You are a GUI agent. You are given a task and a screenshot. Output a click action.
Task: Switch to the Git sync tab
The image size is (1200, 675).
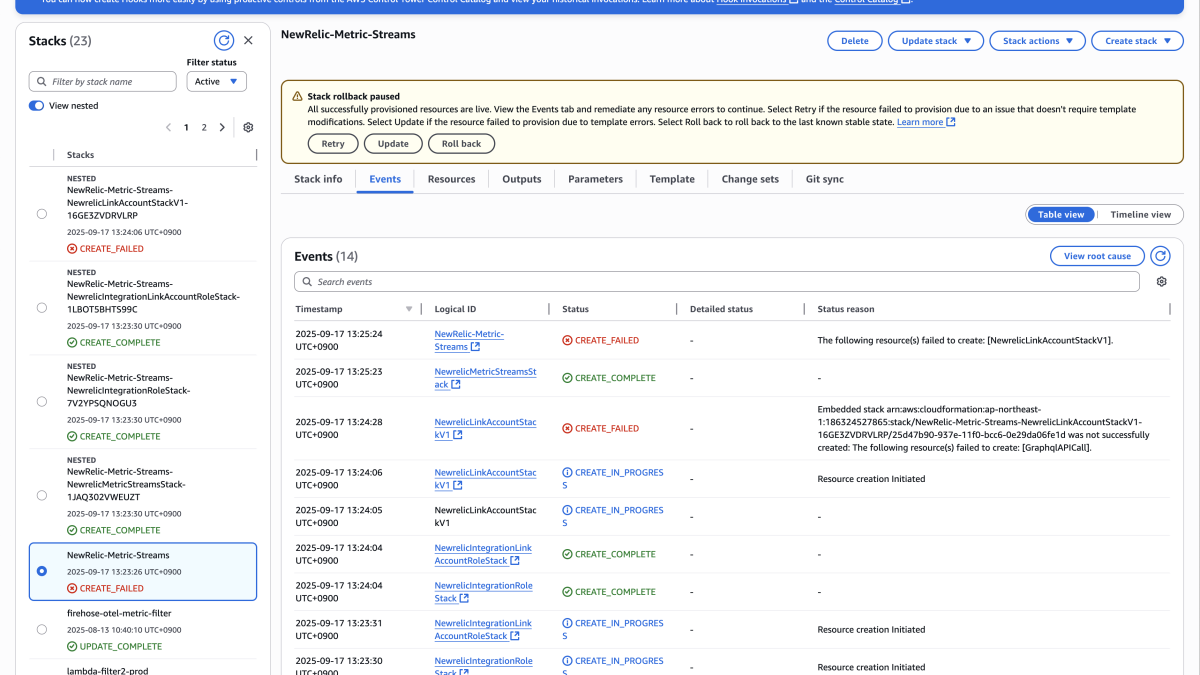[x=825, y=179]
